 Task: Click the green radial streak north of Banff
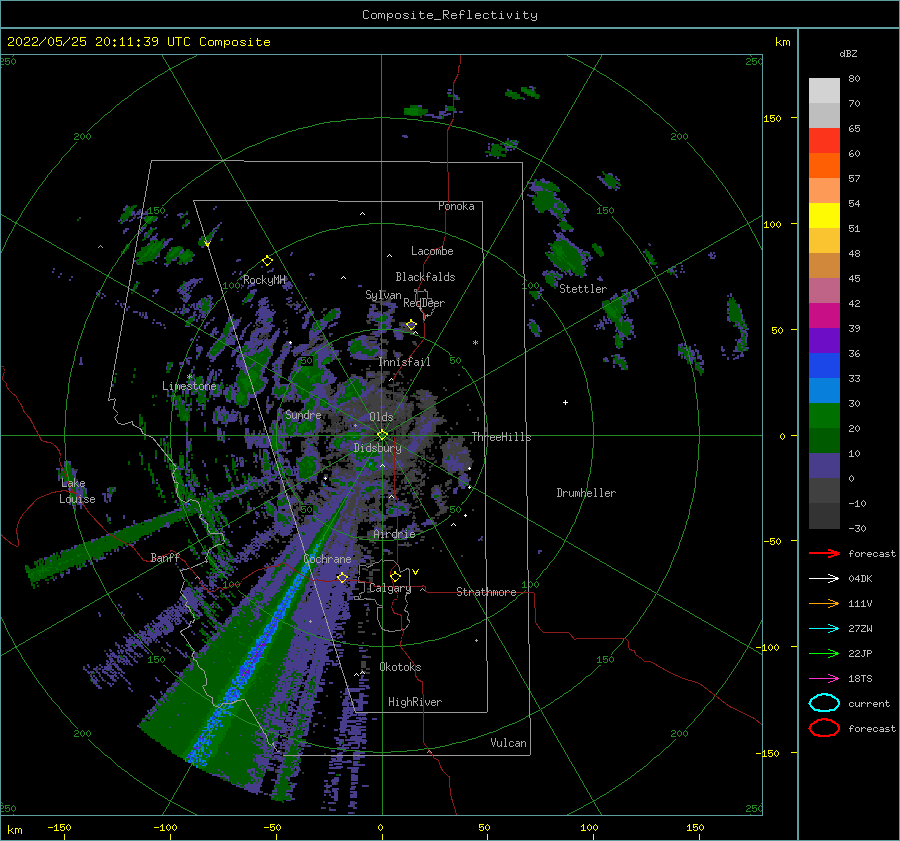click(109, 542)
